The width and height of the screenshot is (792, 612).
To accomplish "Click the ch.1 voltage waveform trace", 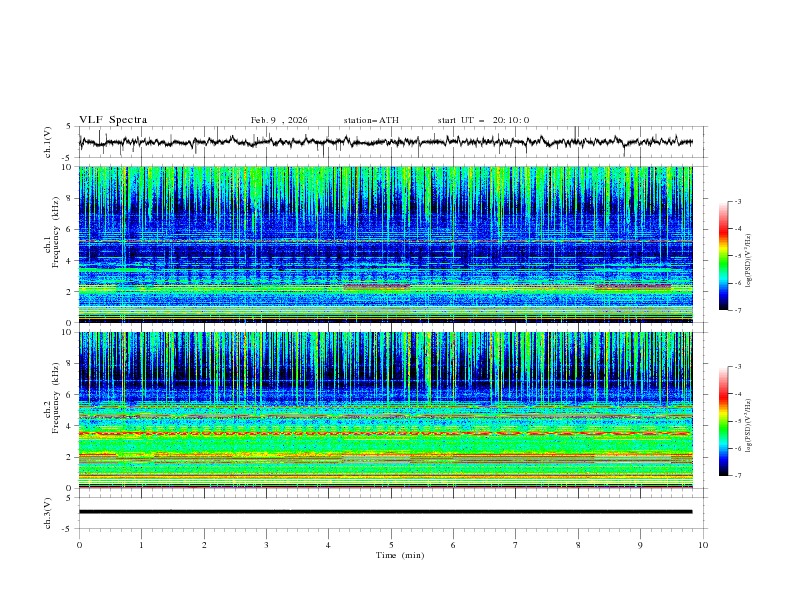I will [x=385, y=142].
